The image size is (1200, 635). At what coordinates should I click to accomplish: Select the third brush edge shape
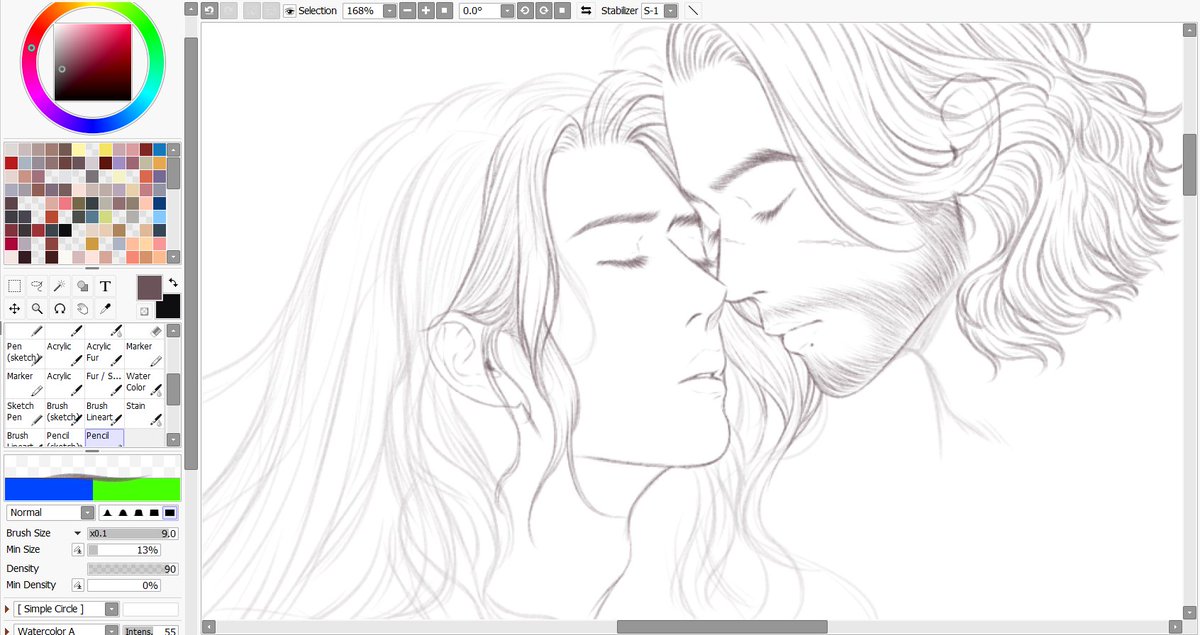[x=138, y=512]
